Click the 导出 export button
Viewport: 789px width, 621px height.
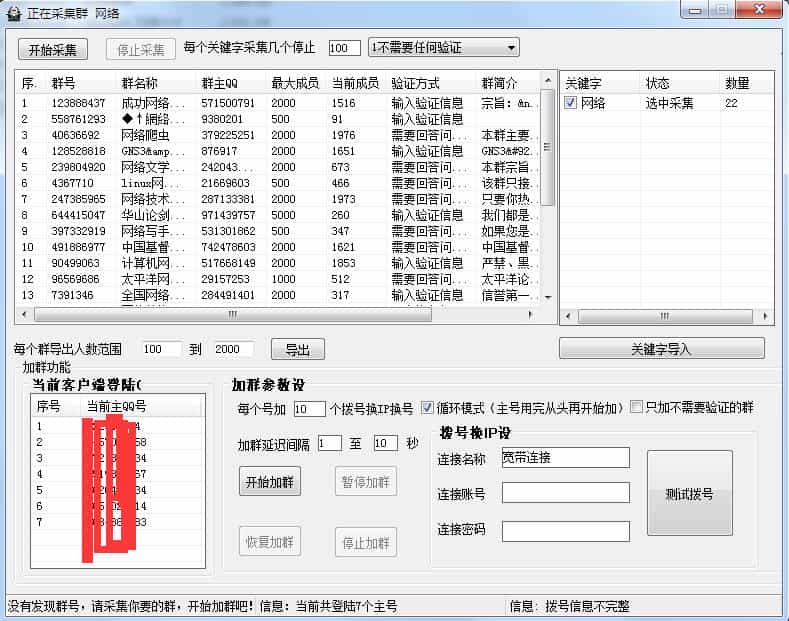(297, 349)
